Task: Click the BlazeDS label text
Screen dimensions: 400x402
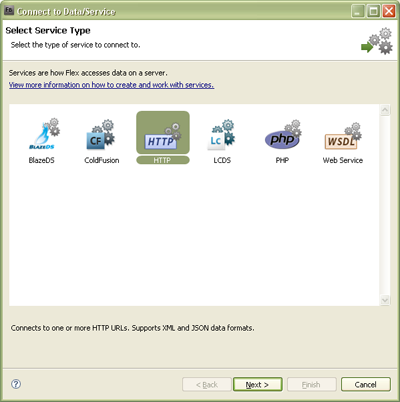Action: tap(41, 160)
